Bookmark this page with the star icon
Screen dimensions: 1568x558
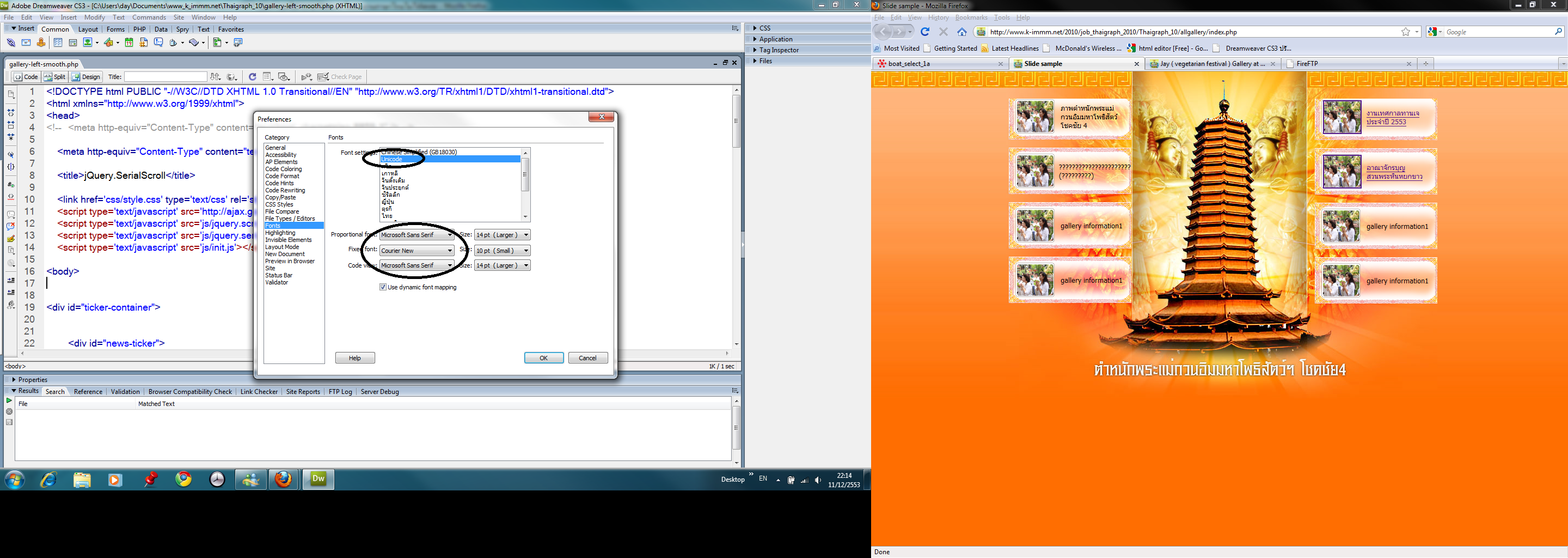pyautogui.click(x=1405, y=32)
